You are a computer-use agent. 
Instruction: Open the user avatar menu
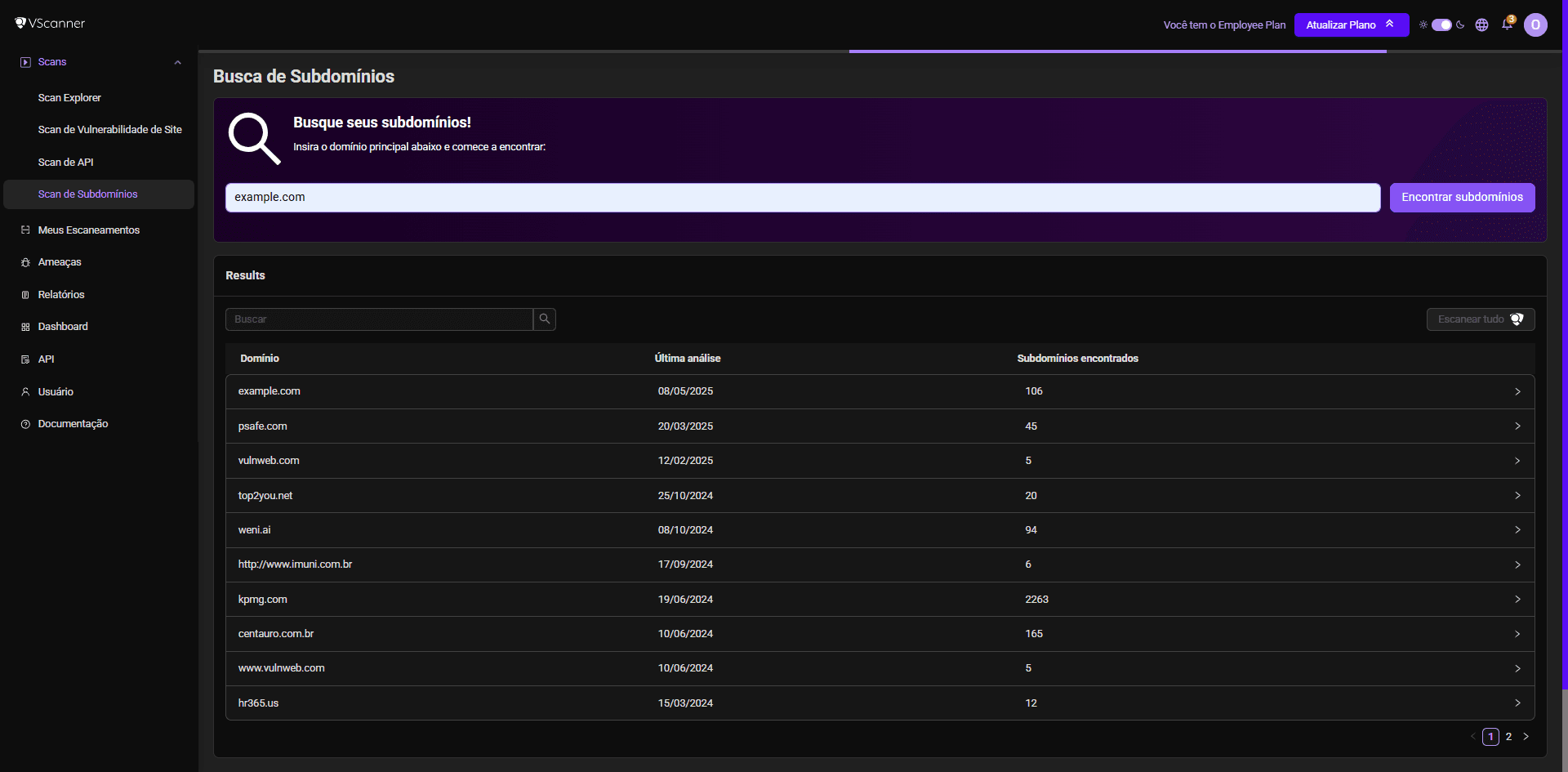pyautogui.click(x=1535, y=25)
